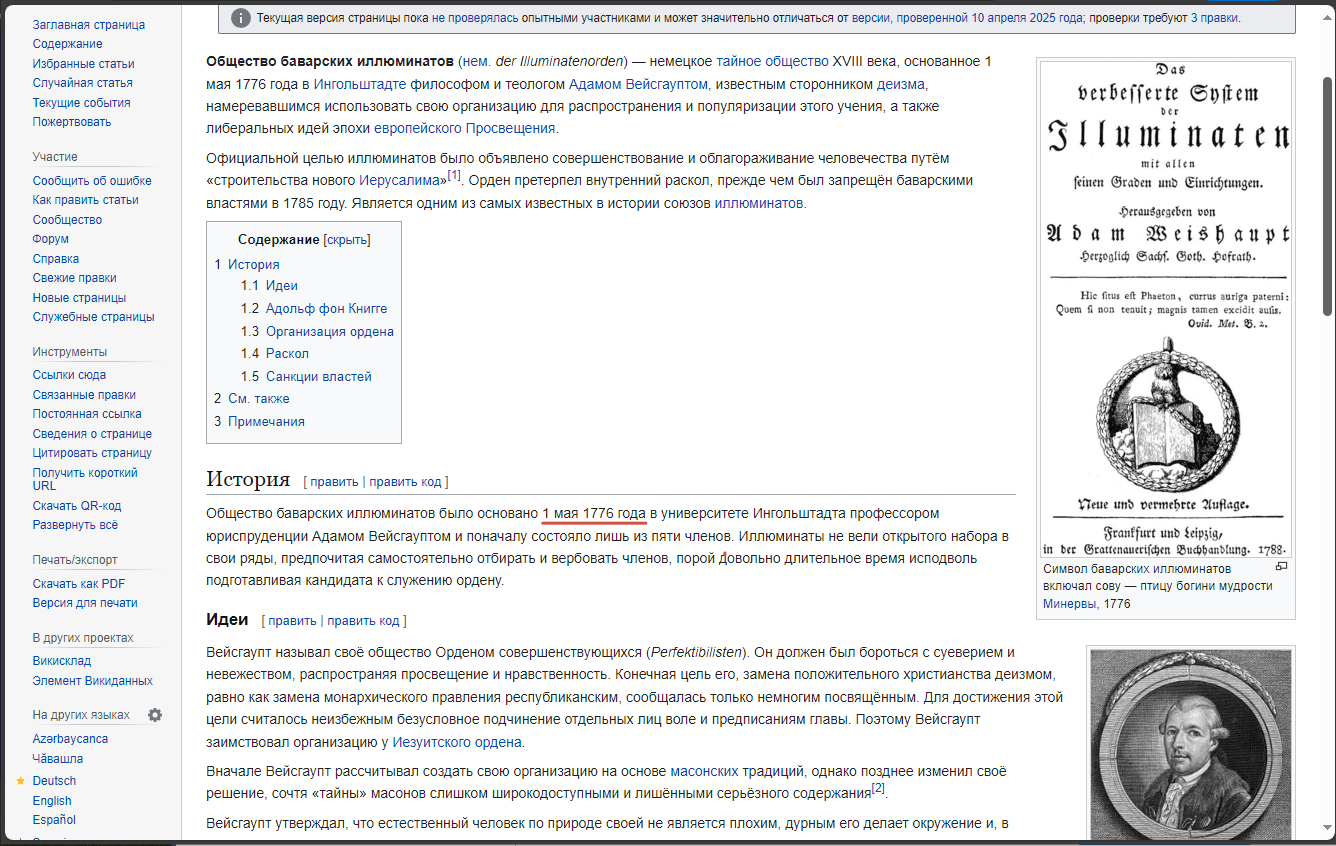
Task: Open 'Служебные страницы' link
Action: click(x=94, y=317)
